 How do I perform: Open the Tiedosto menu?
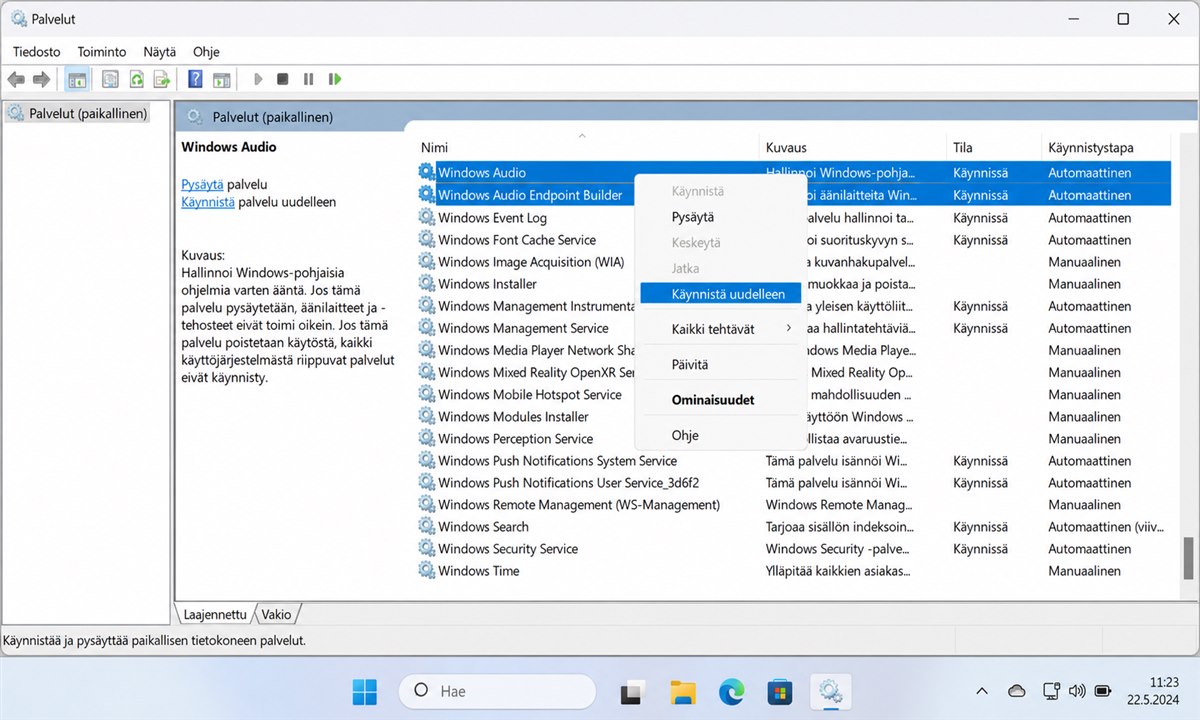pos(37,52)
